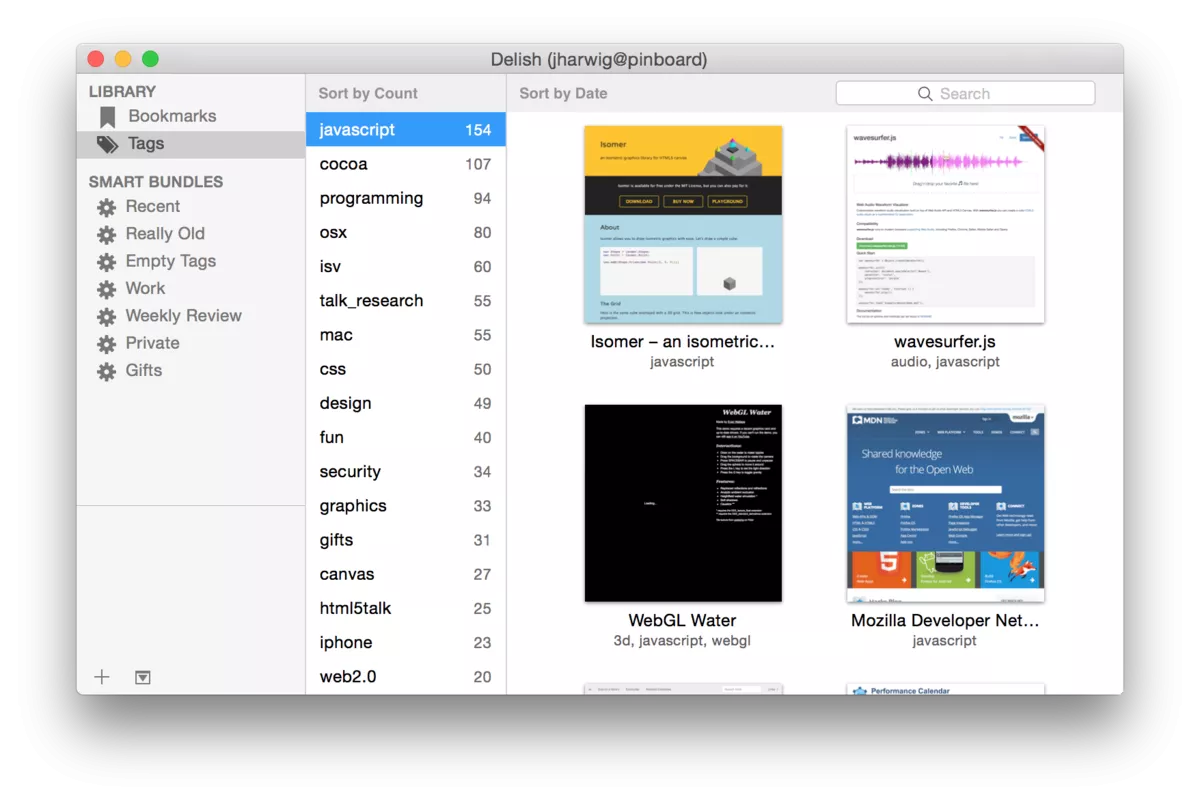Click the 'wavesurfer.js' title under its thumbnail
This screenshot has width=1200, height=804.
click(x=945, y=342)
